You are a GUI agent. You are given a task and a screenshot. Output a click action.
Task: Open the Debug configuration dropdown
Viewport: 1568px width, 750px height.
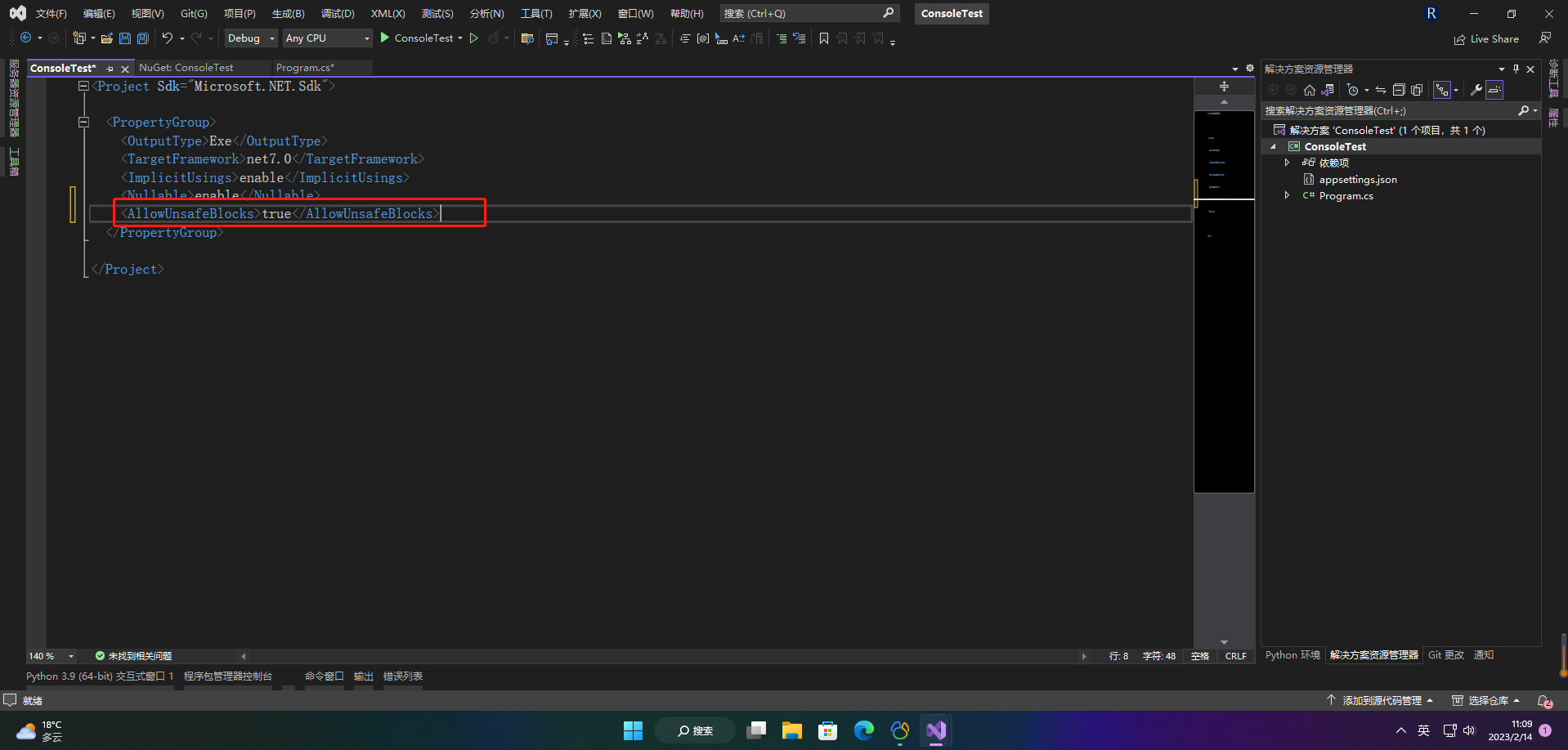coord(251,38)
